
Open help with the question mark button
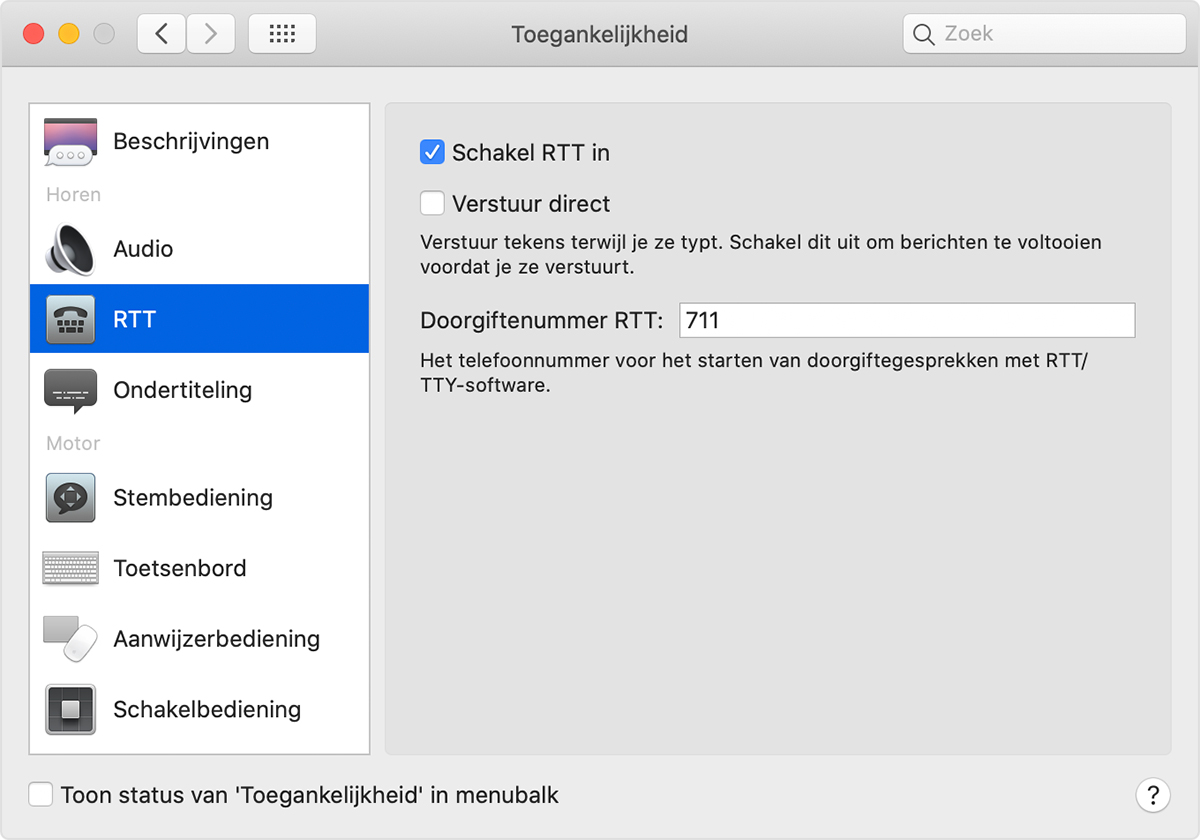[1153, 795]
